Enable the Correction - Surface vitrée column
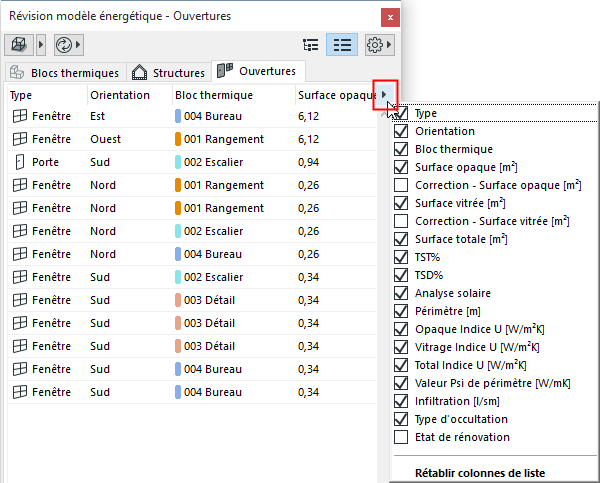Image resolution: width=600 pixels, height=483 pixels. coord(401,221)
